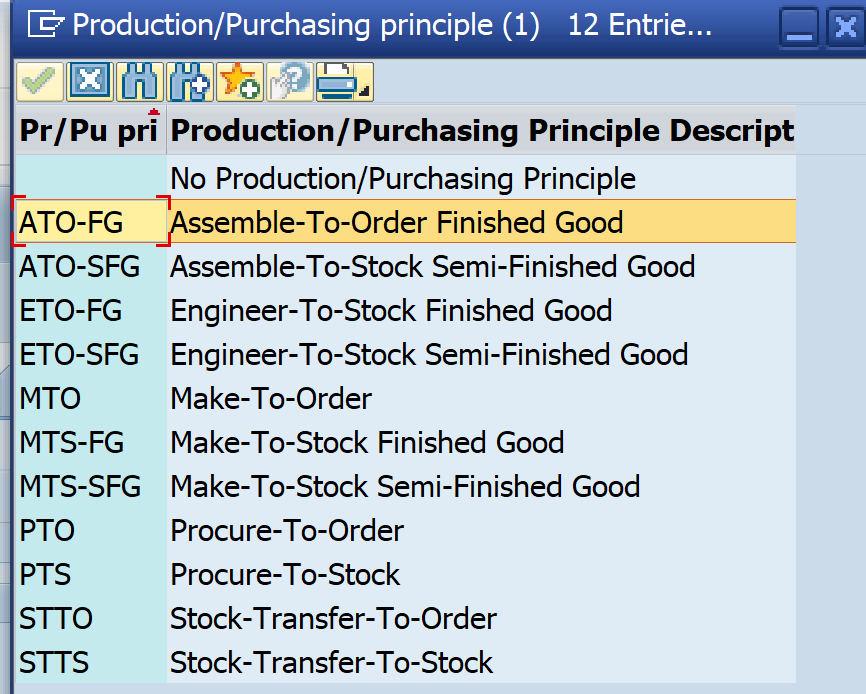The height and width of the screenshot is (694, 866).
Task: Select Stock-Transfer-To-Stock entry
Action: tap(331, 663)
